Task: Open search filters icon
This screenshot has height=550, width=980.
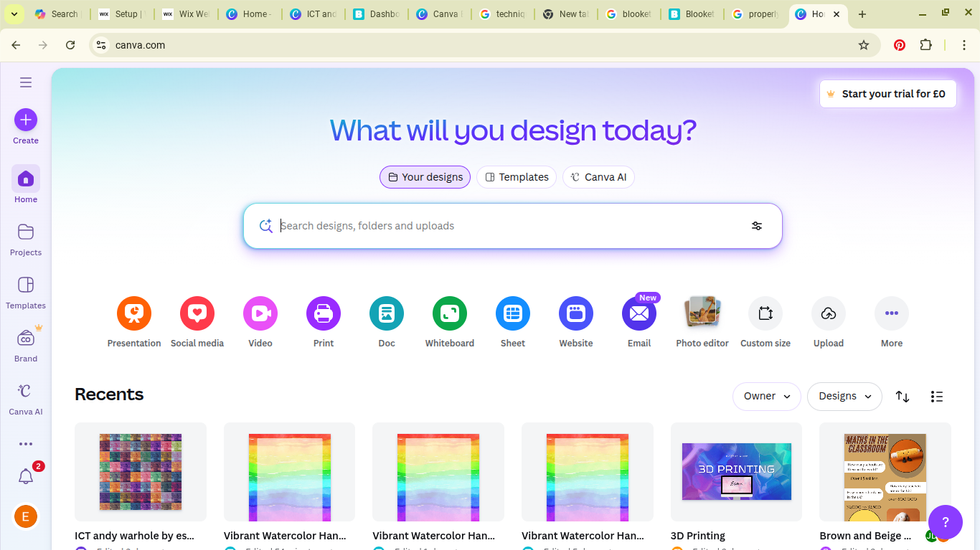Action: pyautogui.click(x=756, y=226)
